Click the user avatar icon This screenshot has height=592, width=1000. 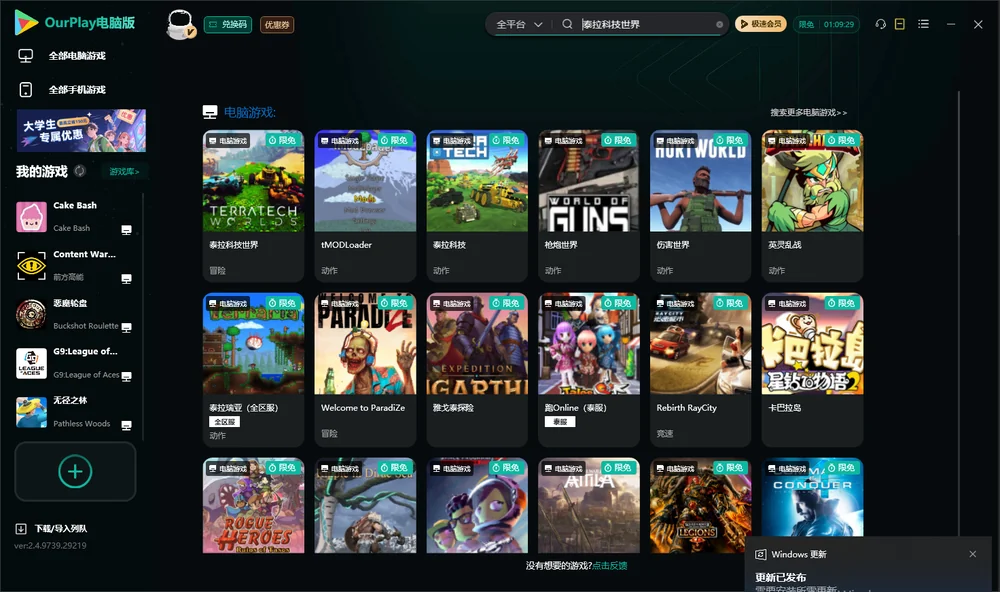(180, 25)
